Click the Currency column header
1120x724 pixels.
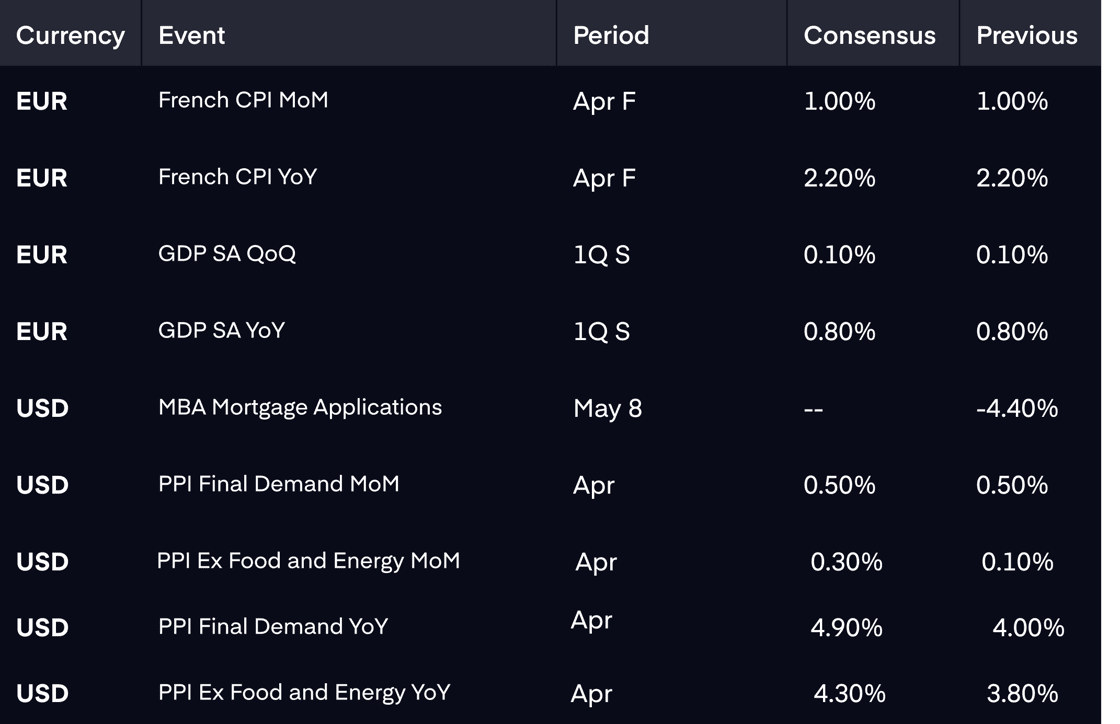[x=70, y=35]
